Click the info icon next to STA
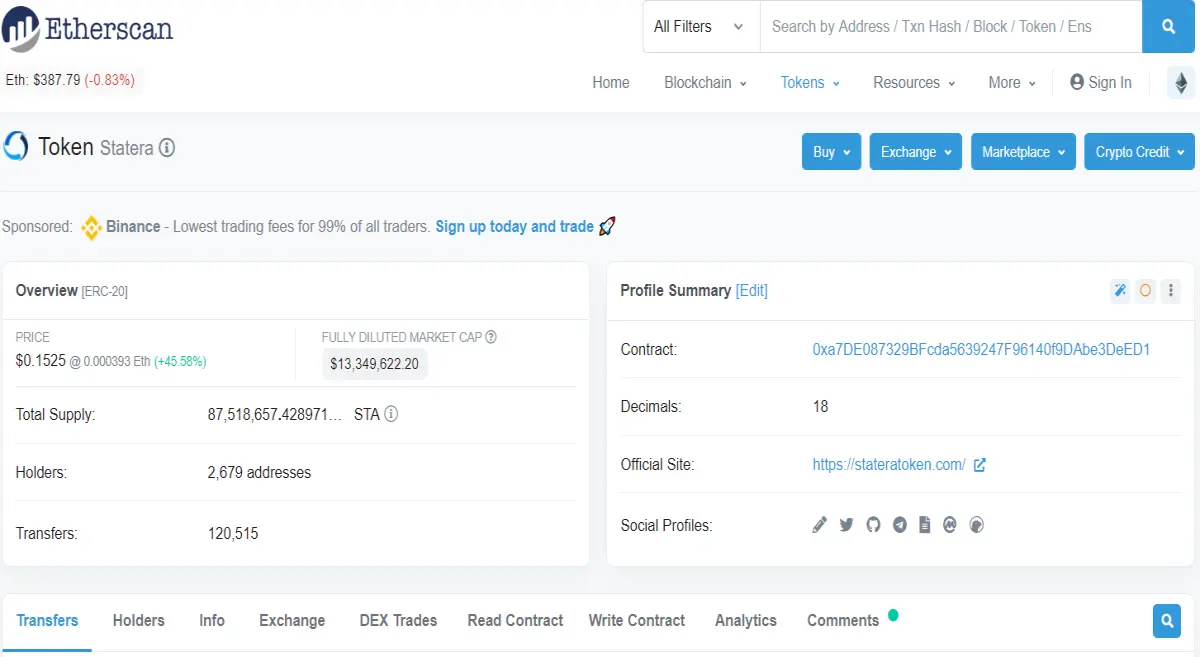The height and width of the screenshot is (657, 1200). pyautogui.click(x=391, y=414)
